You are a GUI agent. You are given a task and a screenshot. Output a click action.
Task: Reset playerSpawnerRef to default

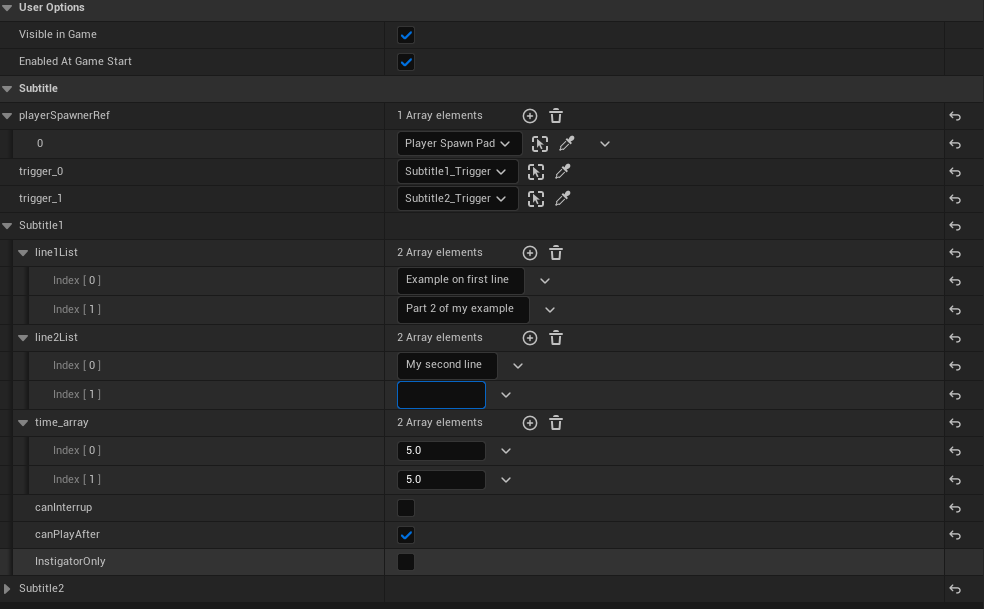tap(955, 116)
